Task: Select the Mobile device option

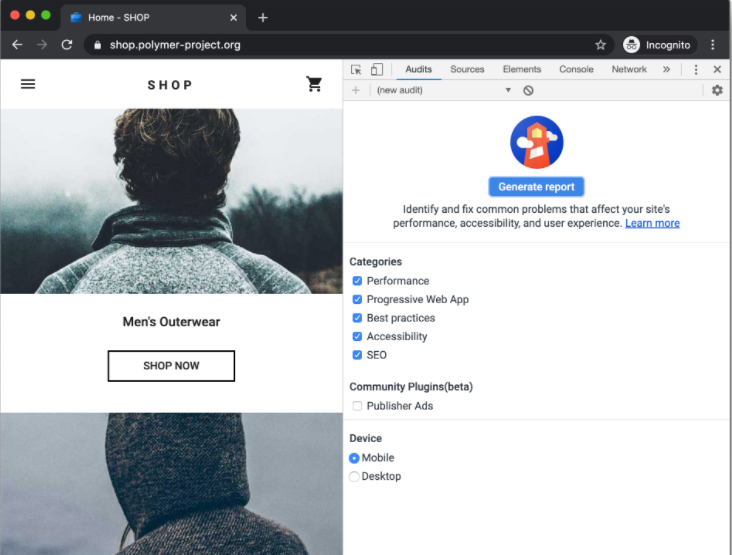Action: coord(354,458)
